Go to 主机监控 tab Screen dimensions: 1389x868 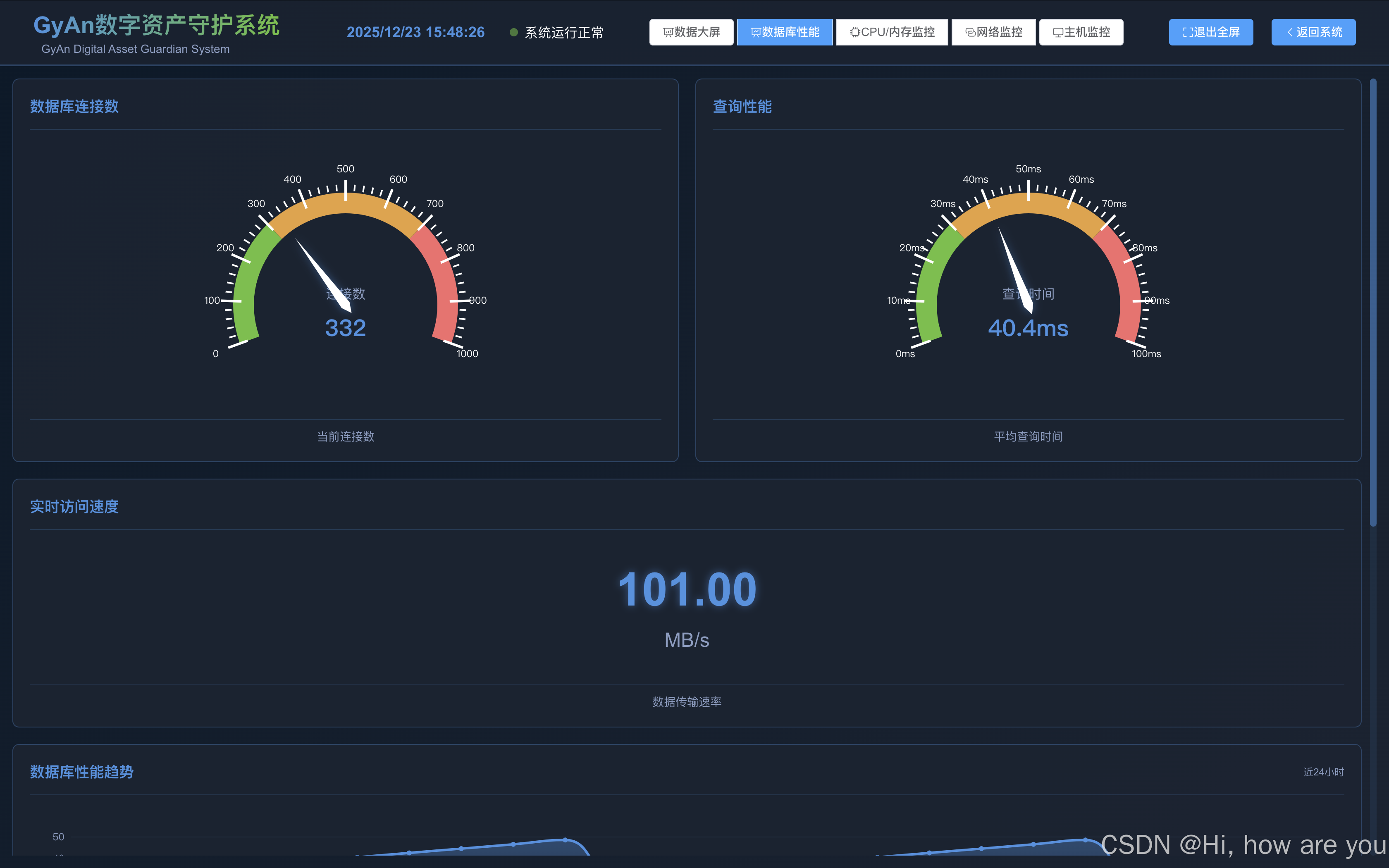[x=1081, y=32]
